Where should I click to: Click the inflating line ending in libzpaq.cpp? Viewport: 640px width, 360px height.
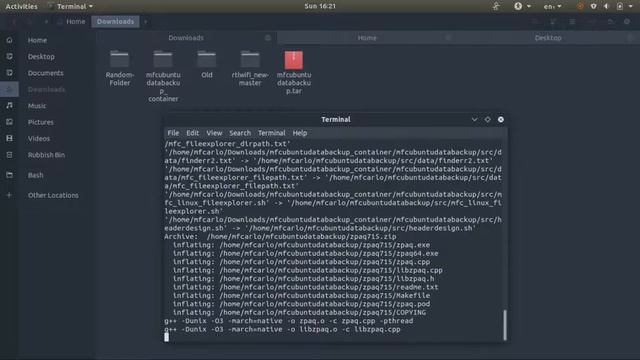tap(307, 270)
